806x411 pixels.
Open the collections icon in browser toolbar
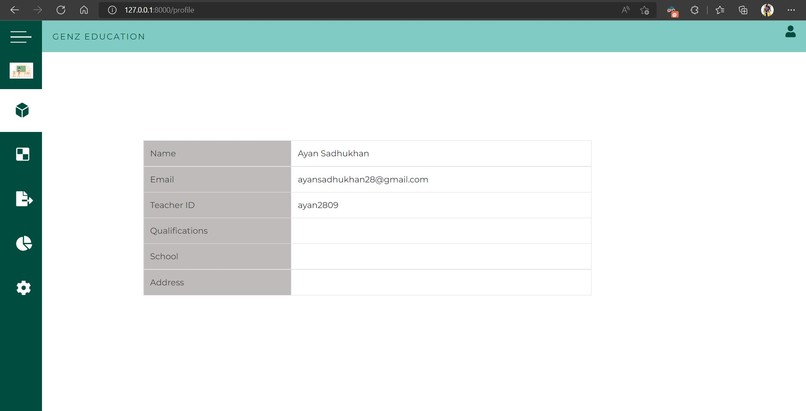tap(743, 10)
